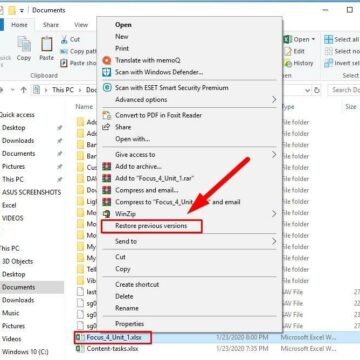Click Cut in the context menu
This screenshot has height=360, width=360.
click(x=120, y=257)
